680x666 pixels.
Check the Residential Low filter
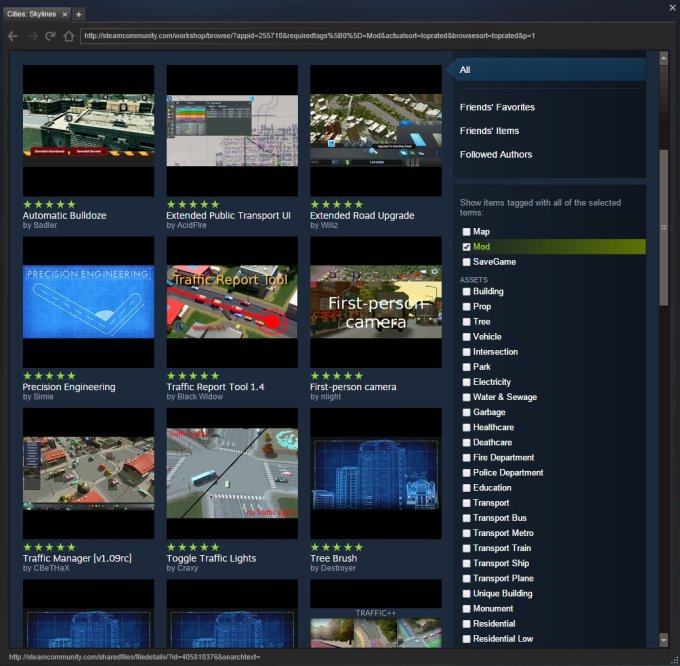click(x=466, y=639)
